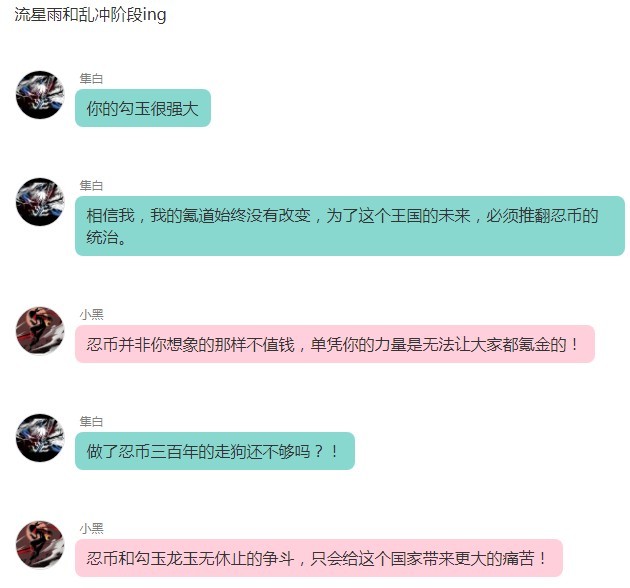Open 隼白's avatar next to 走狗 message
630x588 pixels.
[40, 438]
